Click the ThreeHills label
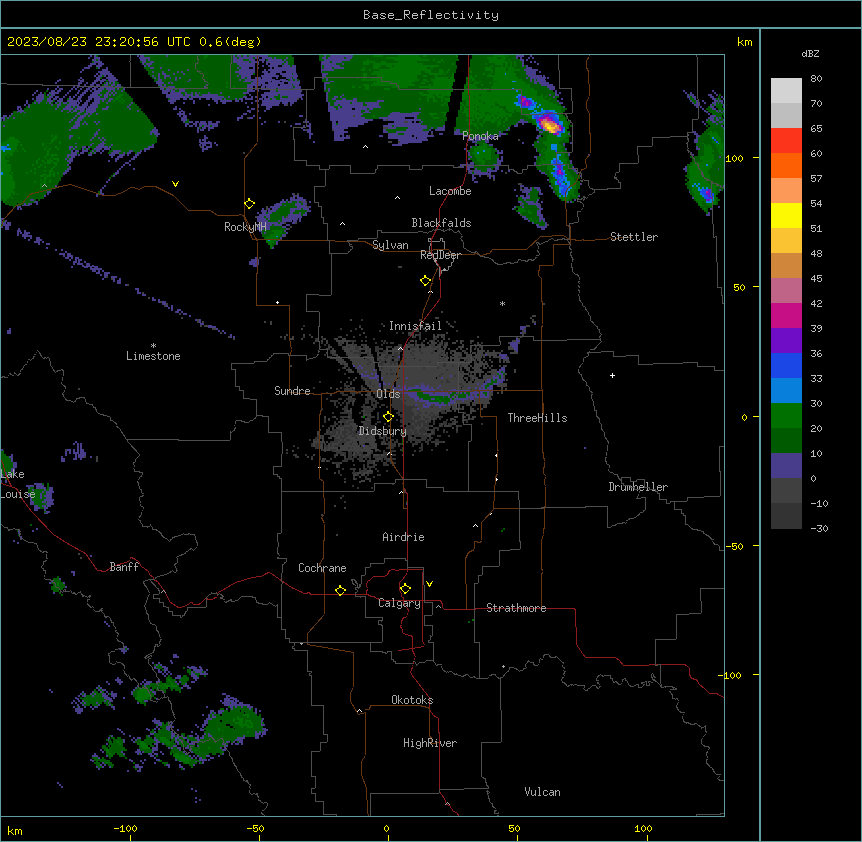The height and width of the screenshot is (842, 862). [x=538, y=418]
